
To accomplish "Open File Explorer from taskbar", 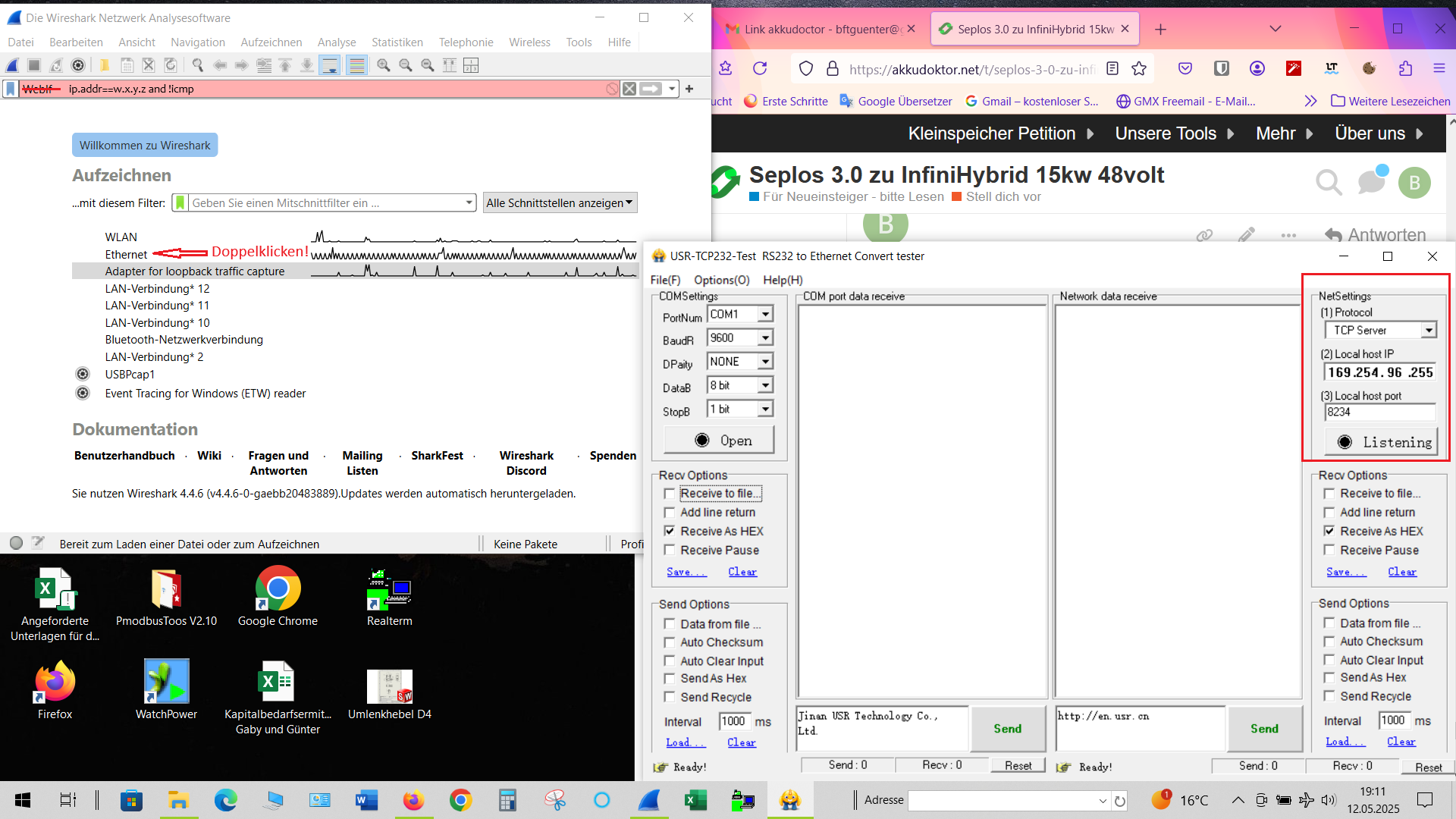I will 178,800.
